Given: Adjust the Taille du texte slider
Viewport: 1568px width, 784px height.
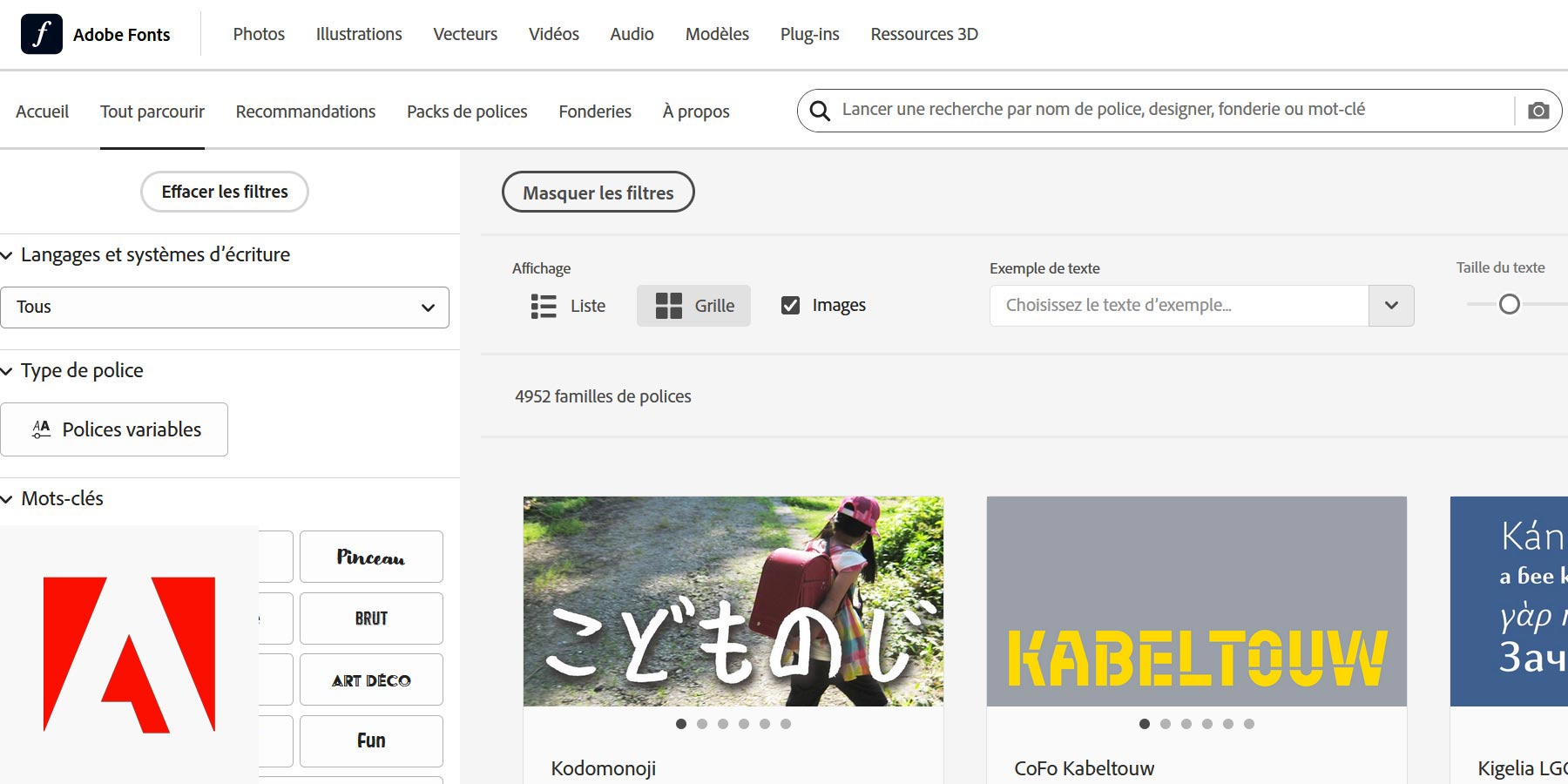Looking at the screenshot, I should (1510, 304).
